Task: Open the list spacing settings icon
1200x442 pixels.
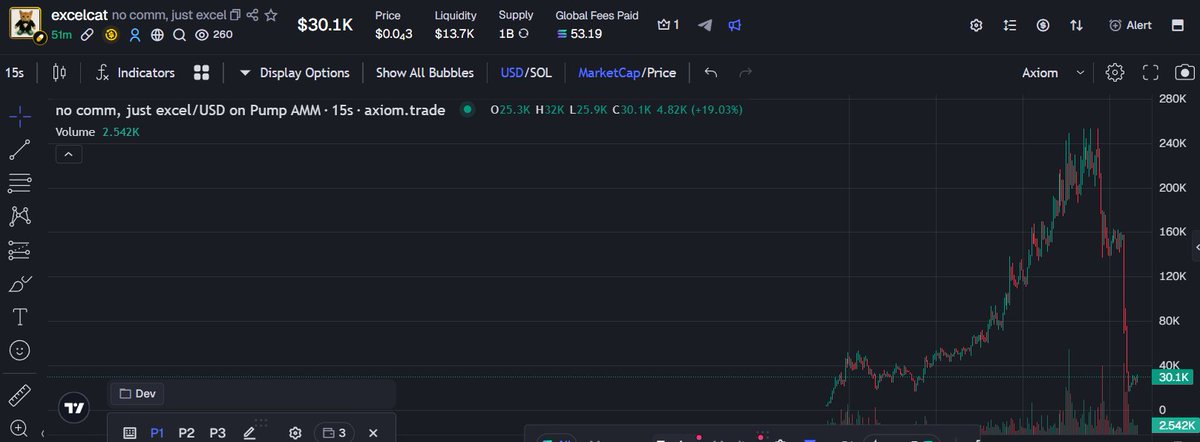Action: tap(1010, 25)
